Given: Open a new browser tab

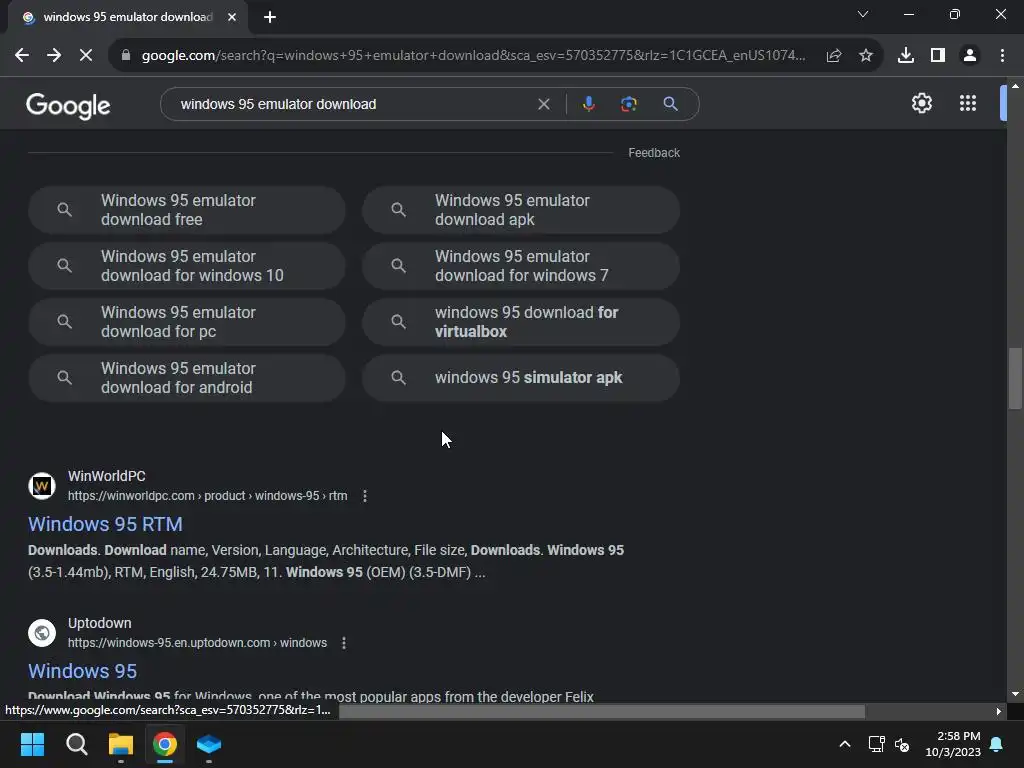Looking at the screenshot, I should [x=270, y=17].
